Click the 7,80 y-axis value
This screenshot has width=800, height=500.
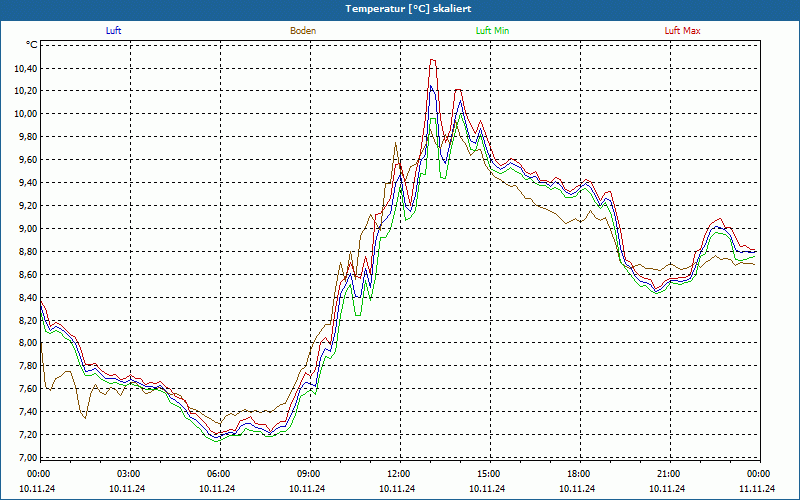(x=29, y=366)
